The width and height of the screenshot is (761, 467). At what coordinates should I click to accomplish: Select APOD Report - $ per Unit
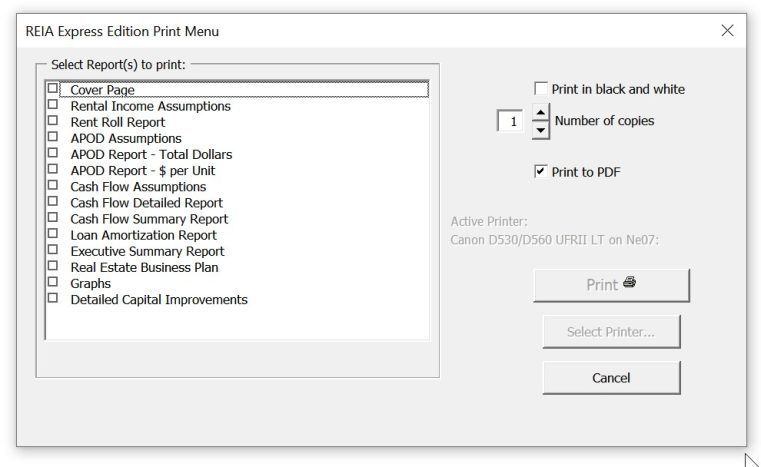pyautogui.click(x=53, y=169)
